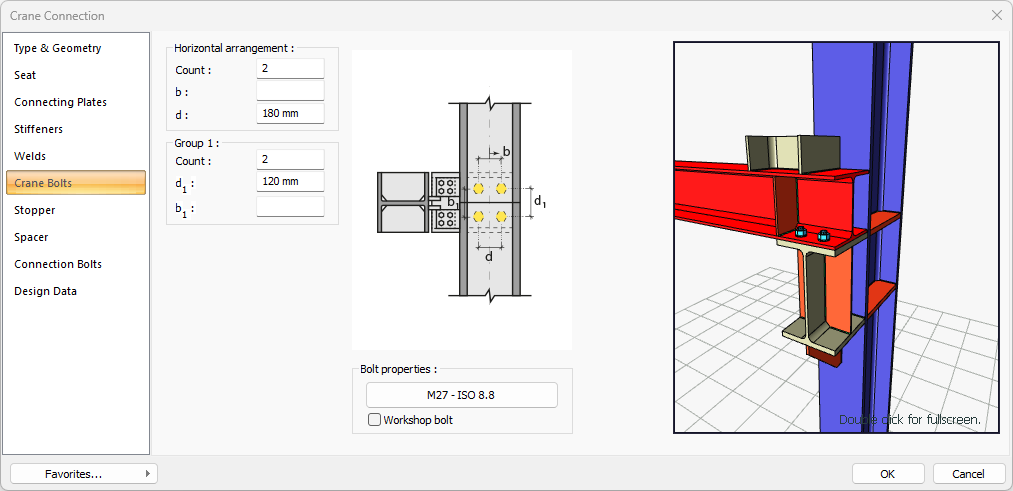Image resolution: width=1013 pixels, height=491 pixels.
Task: Click the empty horizontal b field
Action: coord(290,91)
